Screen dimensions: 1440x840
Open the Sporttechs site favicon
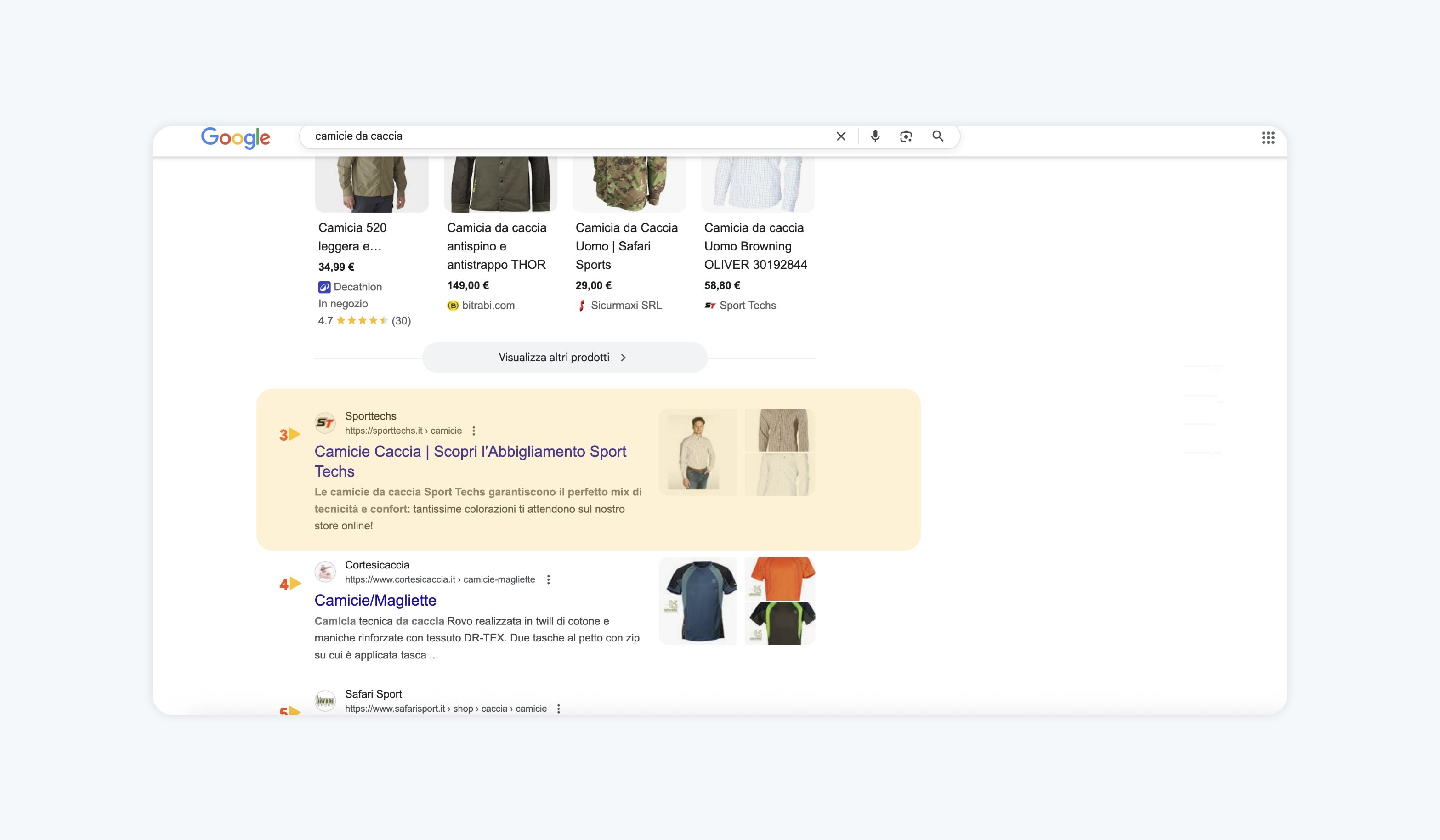[x=325, y=423]
